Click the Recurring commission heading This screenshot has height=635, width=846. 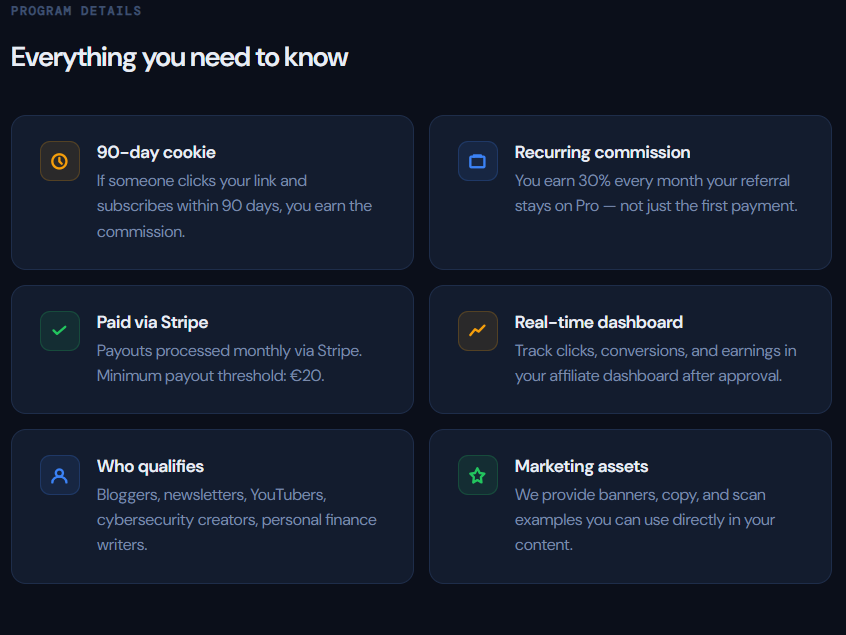click(x=602, y=152)
